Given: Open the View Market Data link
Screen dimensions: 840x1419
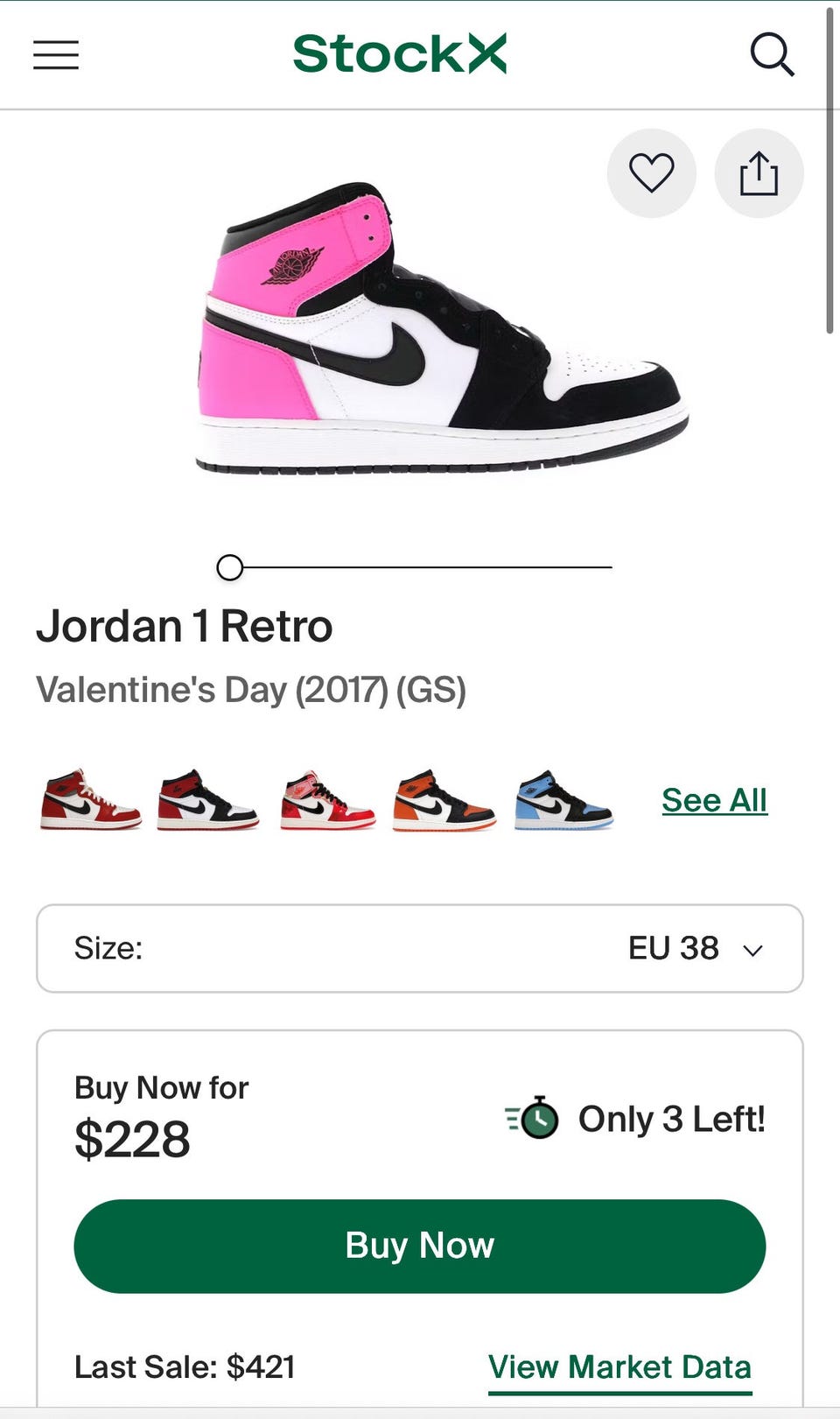Looking at the screenshot, I should tap(619, 1367).
